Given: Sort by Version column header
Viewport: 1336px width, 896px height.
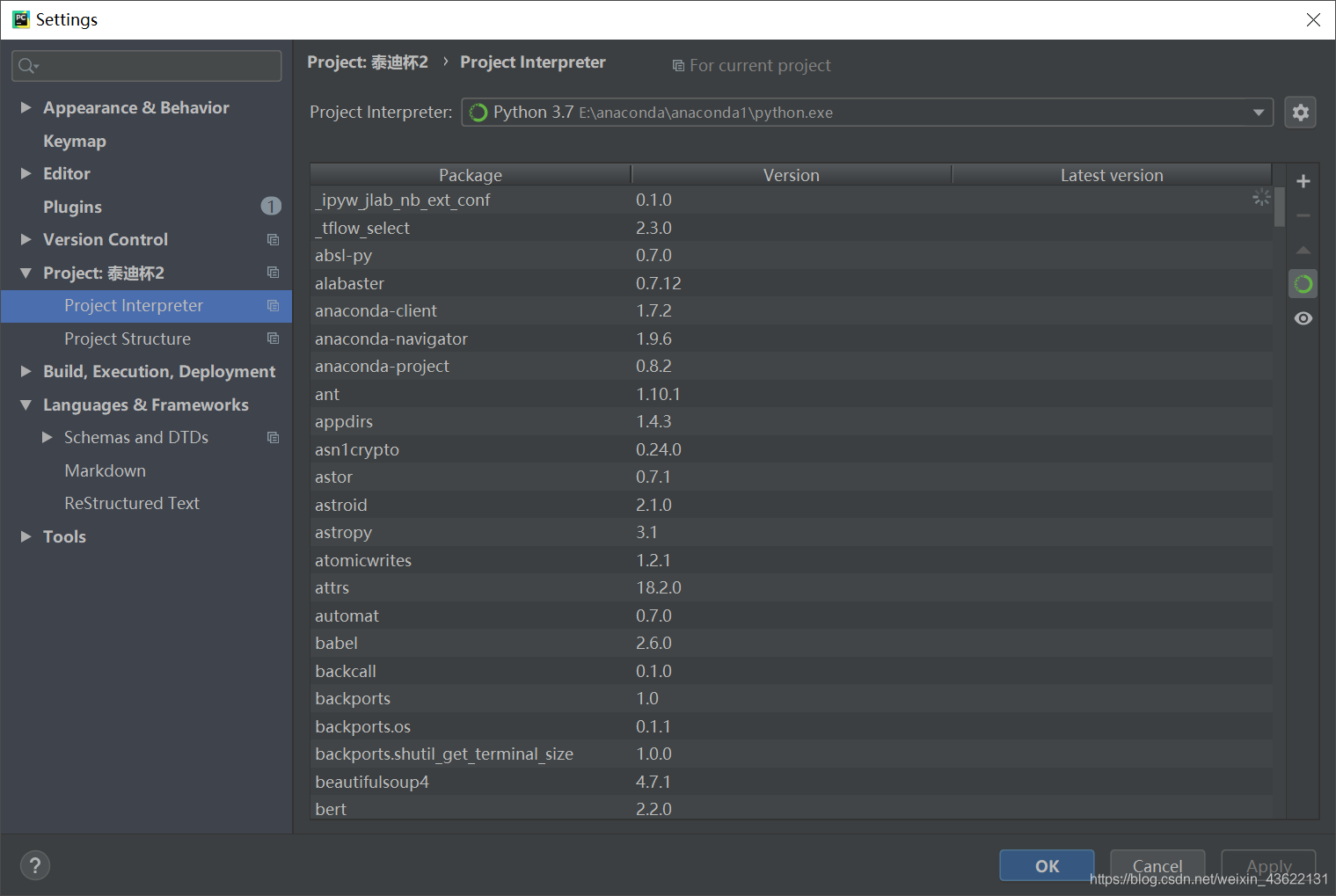Looking at the screenshot, I should click(x=792, y=175).
